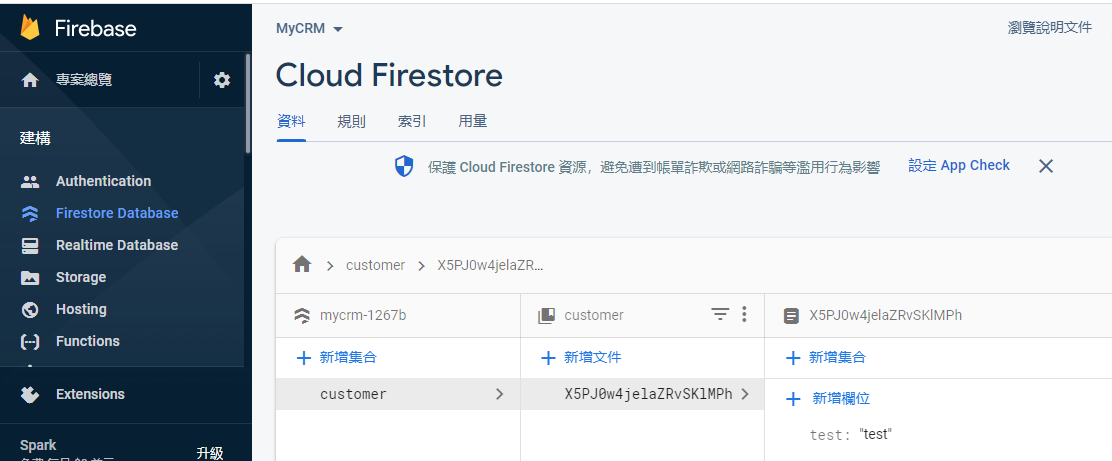Open Hosting in the sidebar
Screen dimensions: 1112x461
[x=82, y=309]
